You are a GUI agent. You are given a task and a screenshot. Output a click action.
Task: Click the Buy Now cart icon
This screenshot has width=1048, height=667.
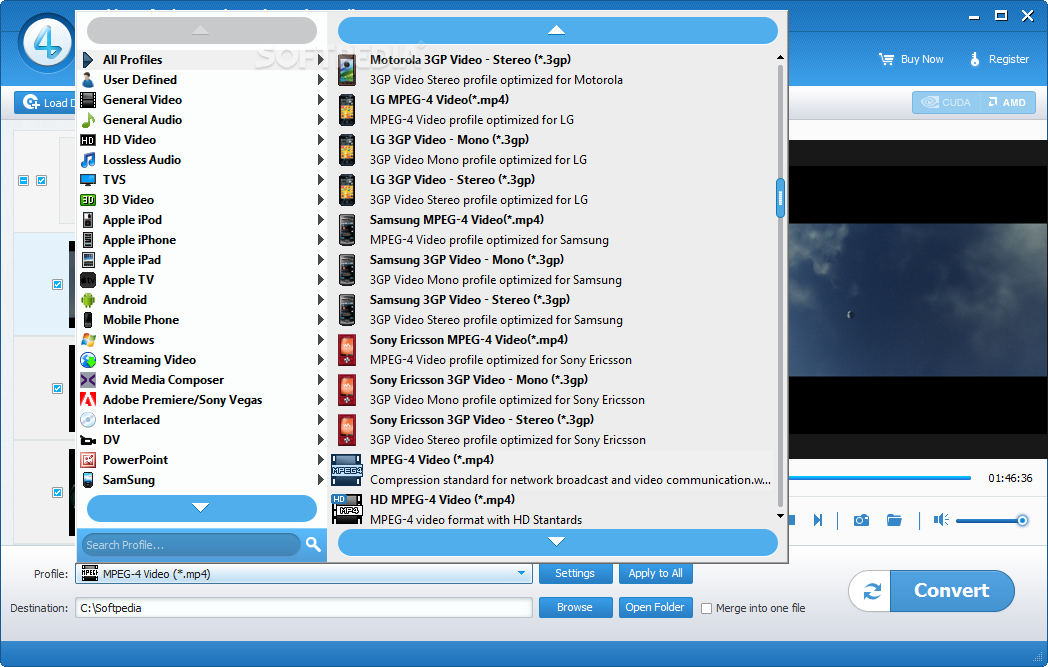[886, 59]
